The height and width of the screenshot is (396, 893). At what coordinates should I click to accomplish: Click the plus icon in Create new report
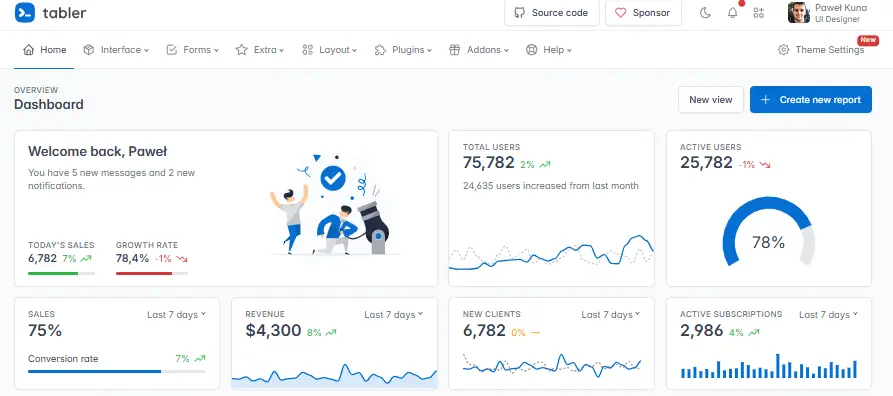pyautogui.click(x=766, y=100)
